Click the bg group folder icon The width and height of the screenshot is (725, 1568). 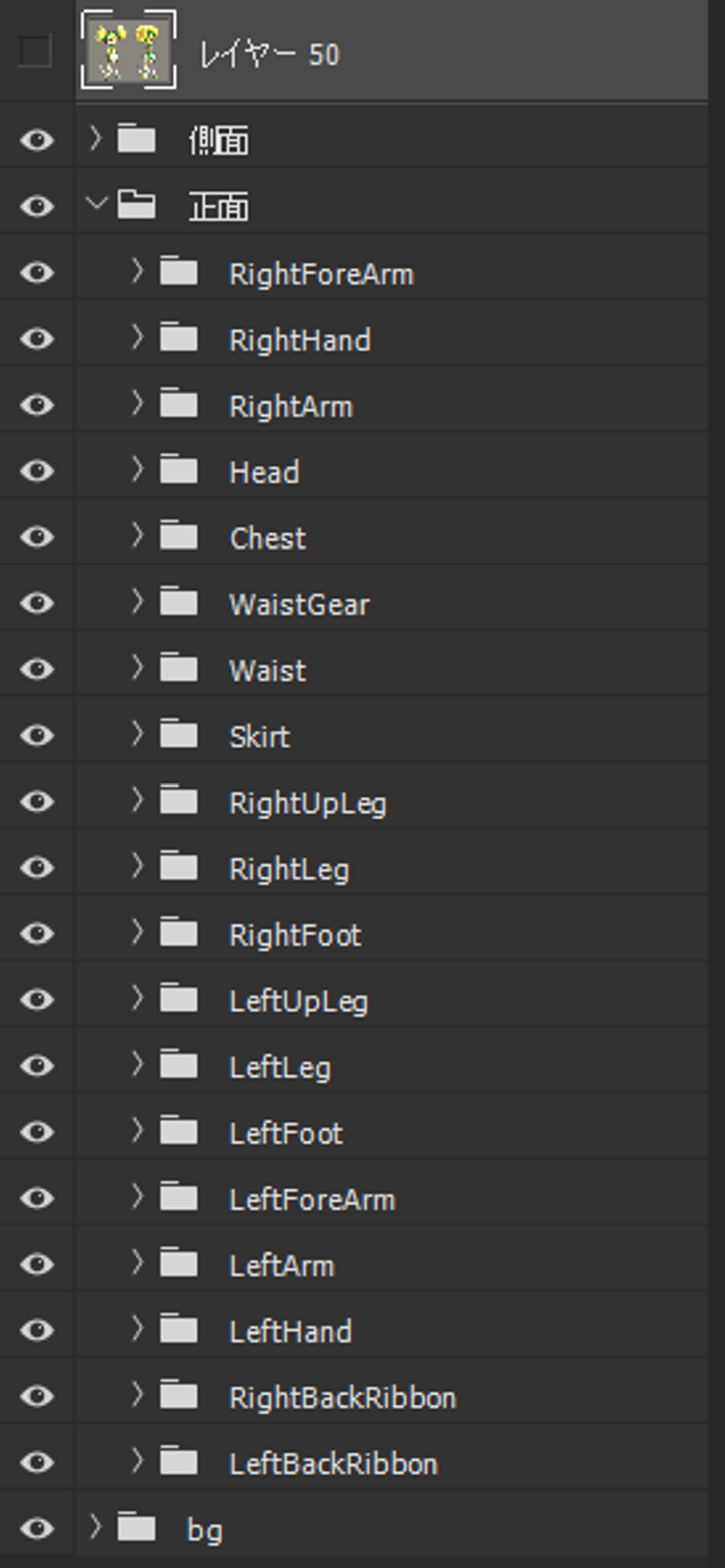[x=136, y=1528]
